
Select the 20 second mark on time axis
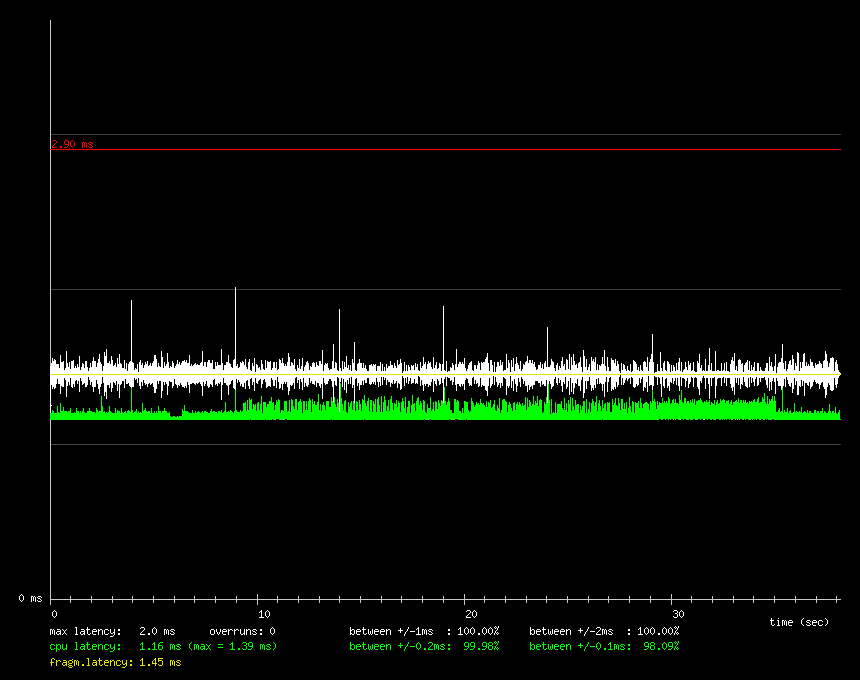click(470, 613)
